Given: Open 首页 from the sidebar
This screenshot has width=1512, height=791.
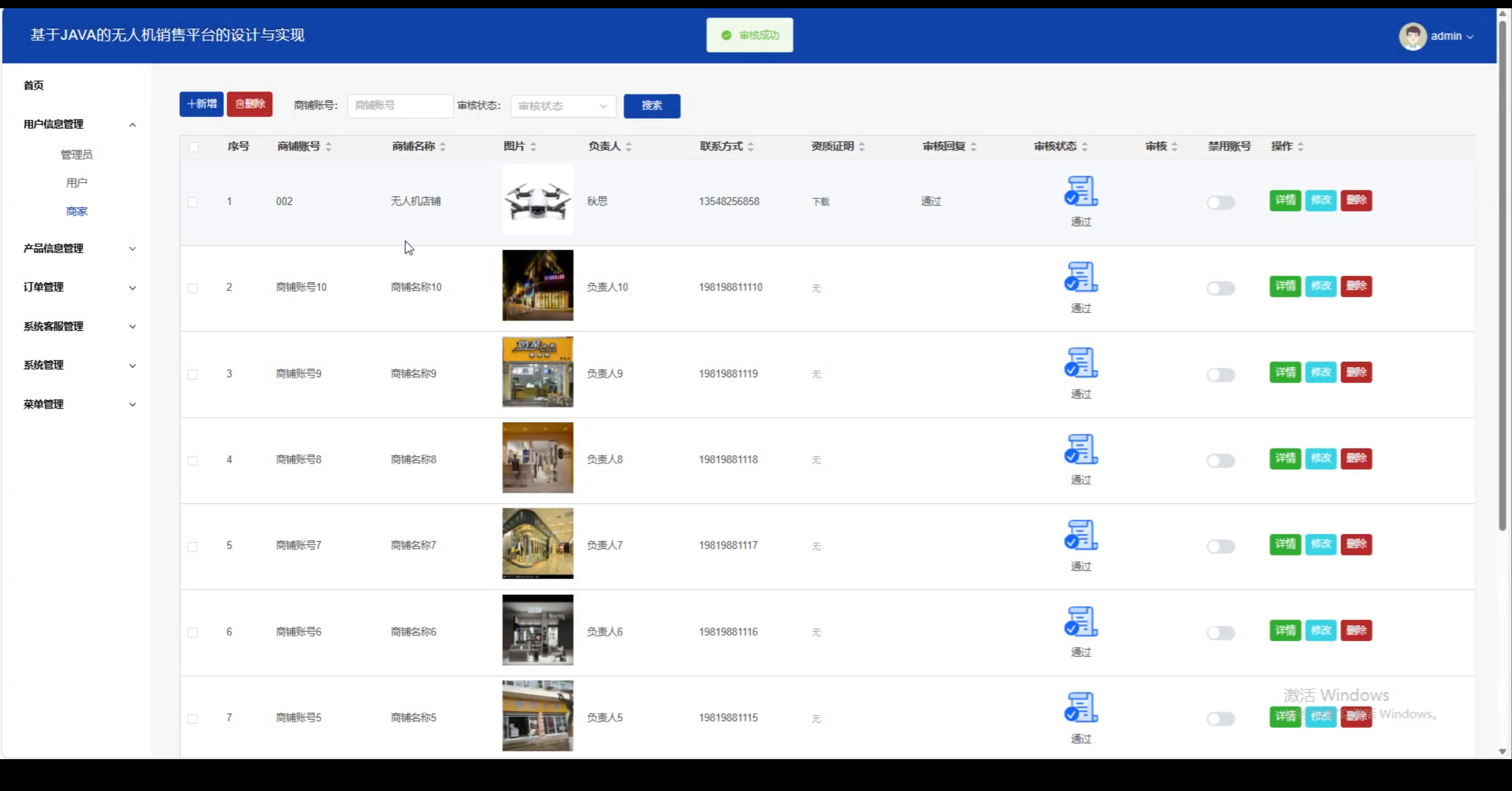Looking at the screenshot, I should [x=33, y=85].
